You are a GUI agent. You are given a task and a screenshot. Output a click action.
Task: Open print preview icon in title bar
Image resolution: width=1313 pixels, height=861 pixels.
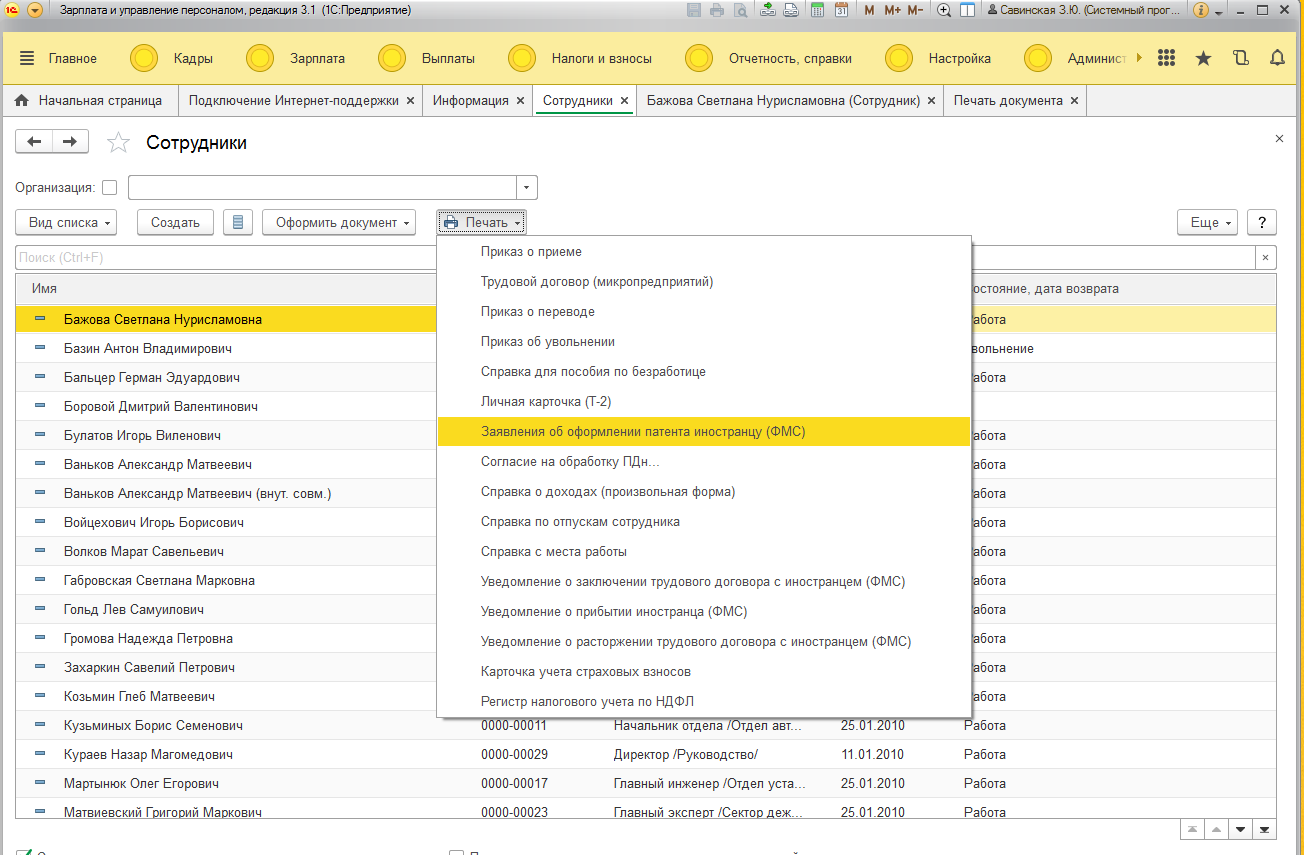point(741,10)
